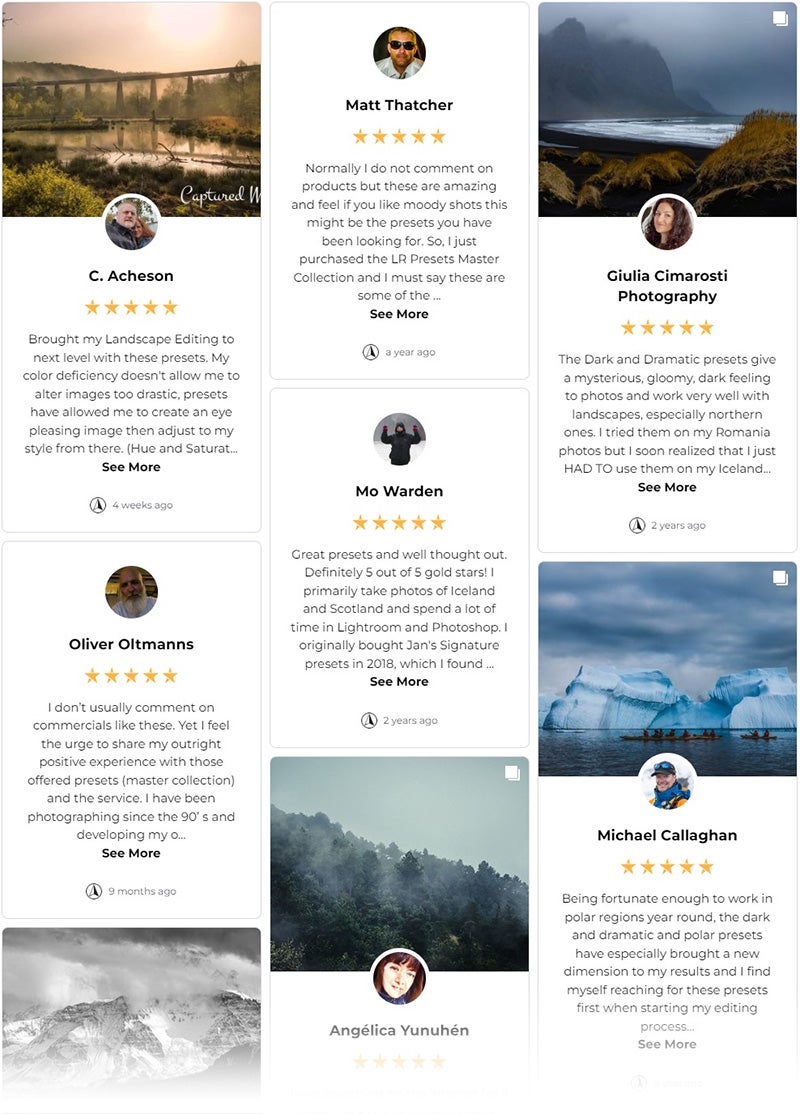Click the gallery icon on the iceberg photo

[x=780, y=578]
